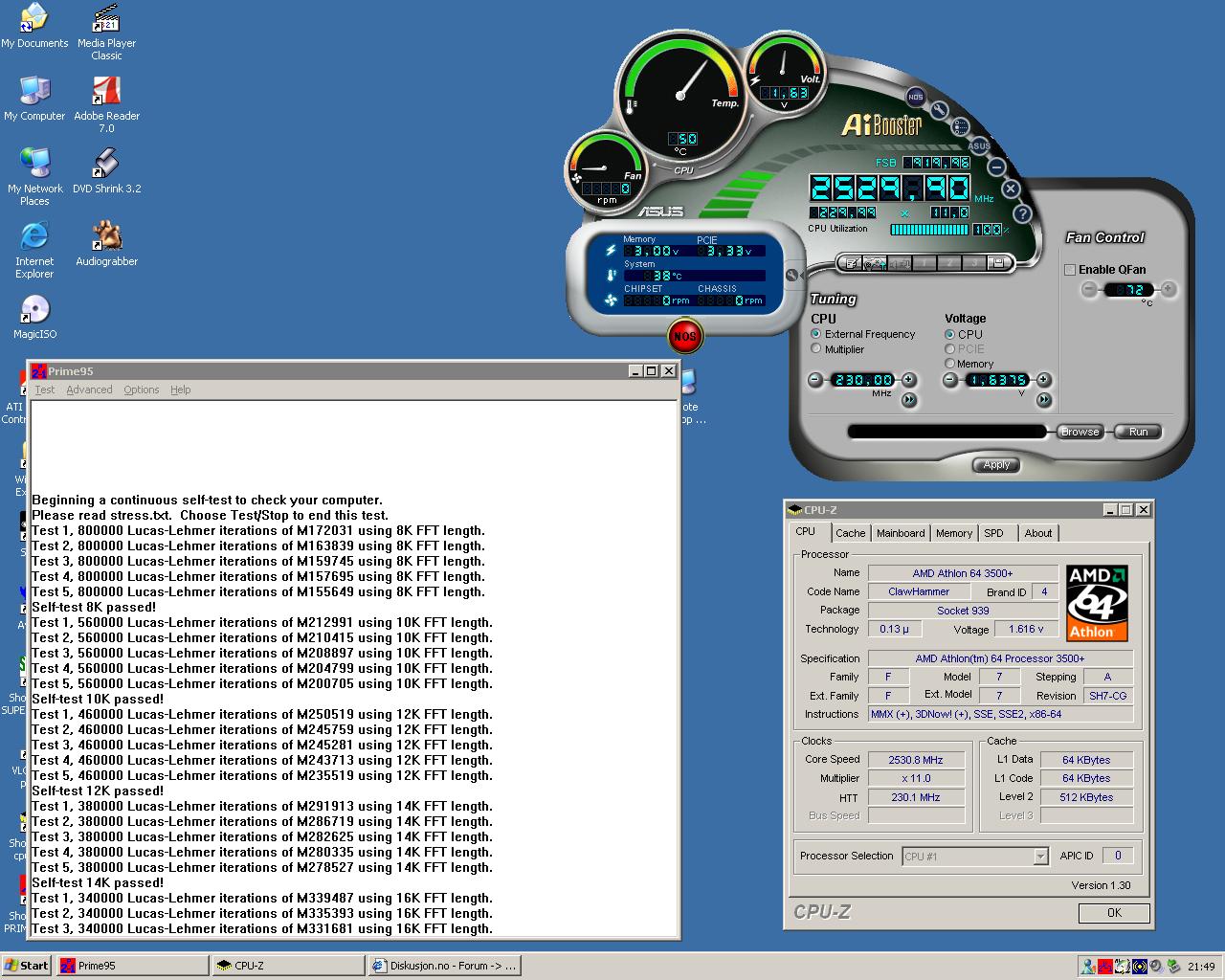The width and height of the screenshot is (1225, 980).
Task: Open the Help menu in Prime95
Action: [181, 390]
